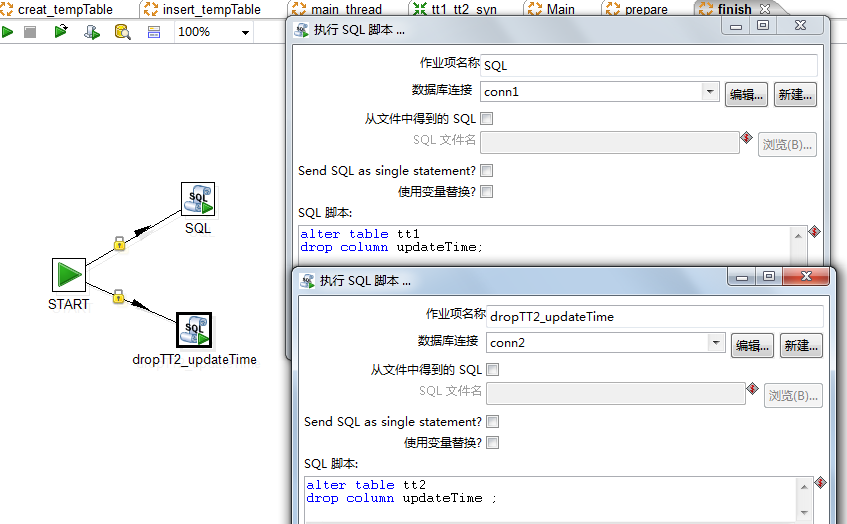Click the dropTT2_updateTime job name field
Image resolution: width=847 pixels, height=524 pixels.
pos(655,316)
